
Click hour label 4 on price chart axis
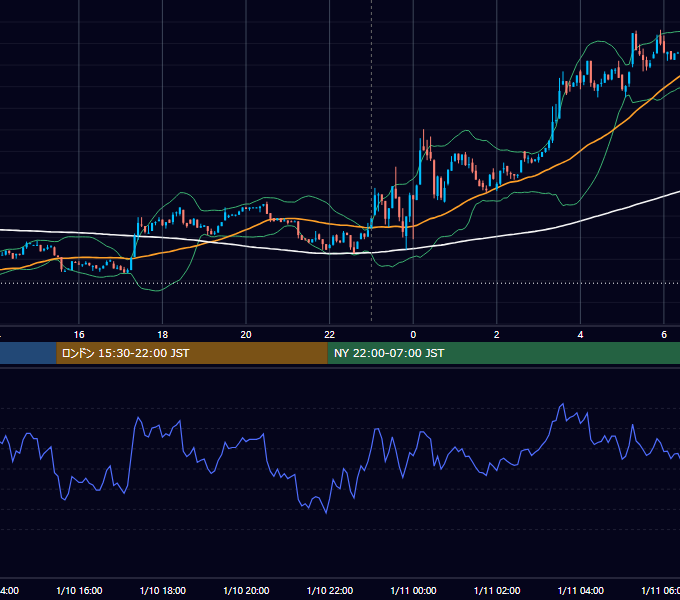click(580, 335)
